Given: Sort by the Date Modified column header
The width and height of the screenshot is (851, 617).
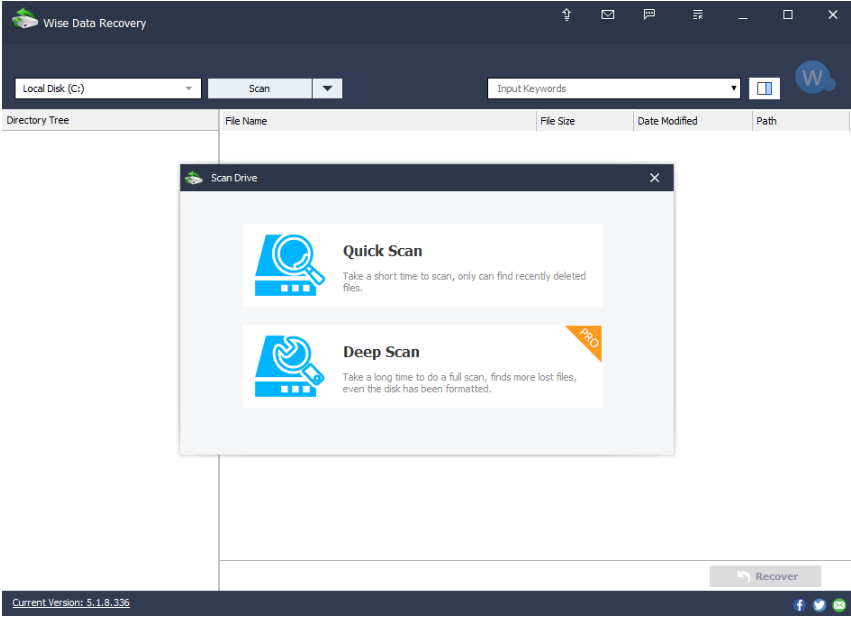Looking at the screenshot, I should (691, 121).
